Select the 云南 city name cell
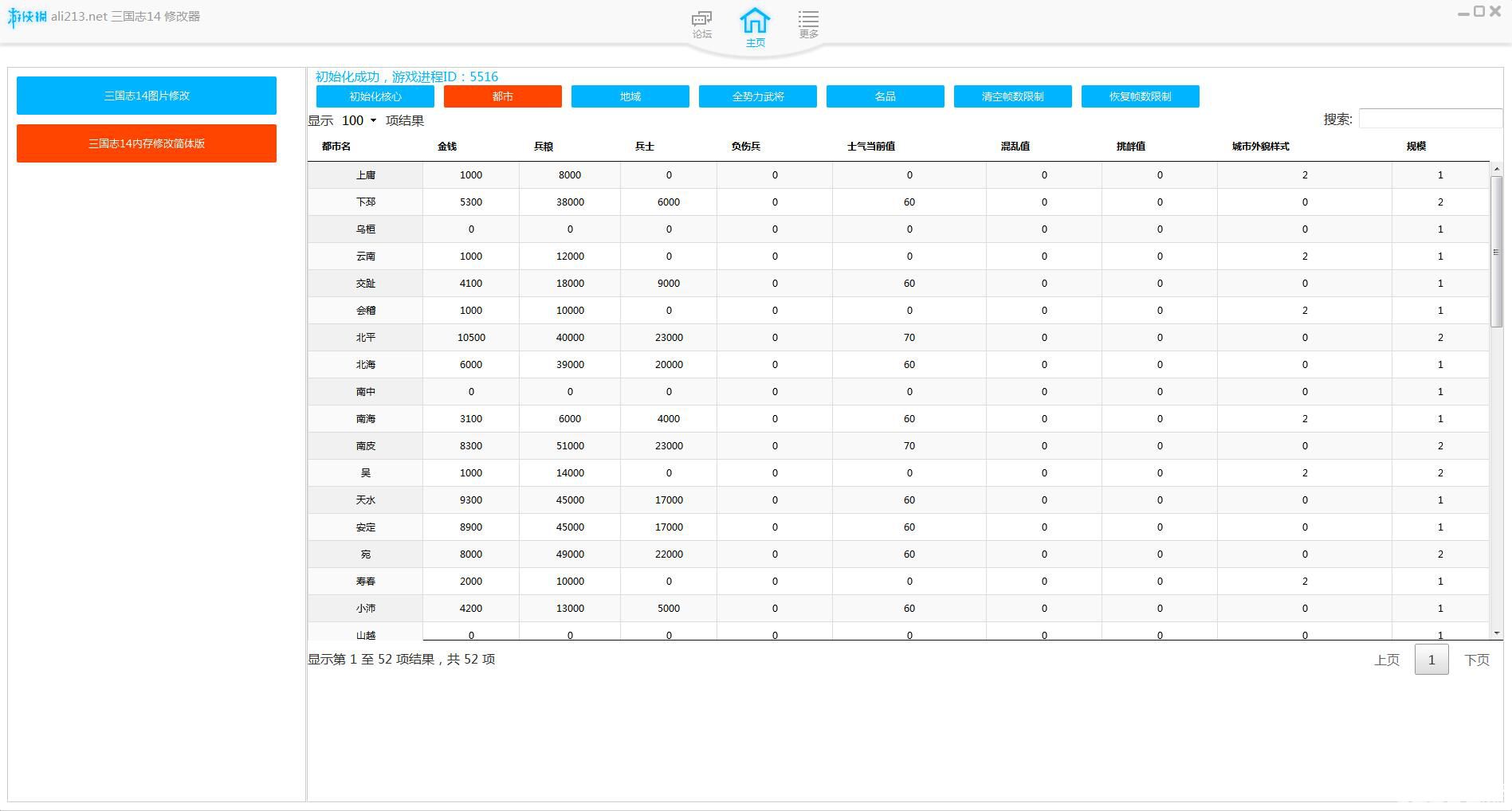 366,257
